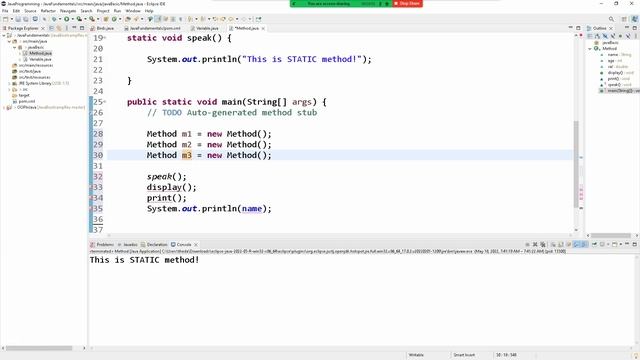Click the Package Explorer horizontal scrollbar
This screenshot has height=360, width=640.
[39, 348]
